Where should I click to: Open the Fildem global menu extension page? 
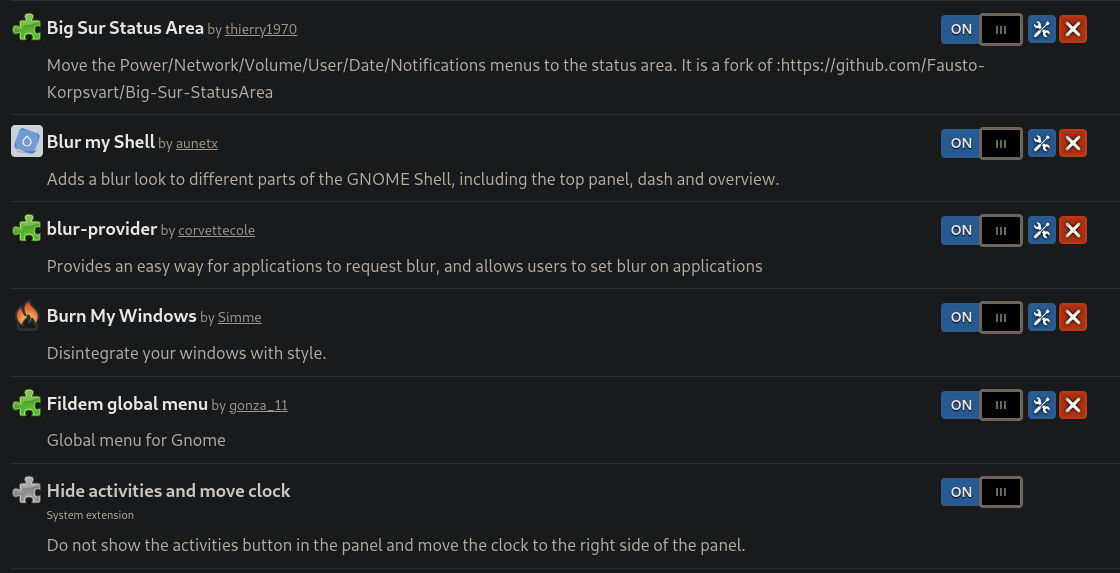tap(127, 404)
